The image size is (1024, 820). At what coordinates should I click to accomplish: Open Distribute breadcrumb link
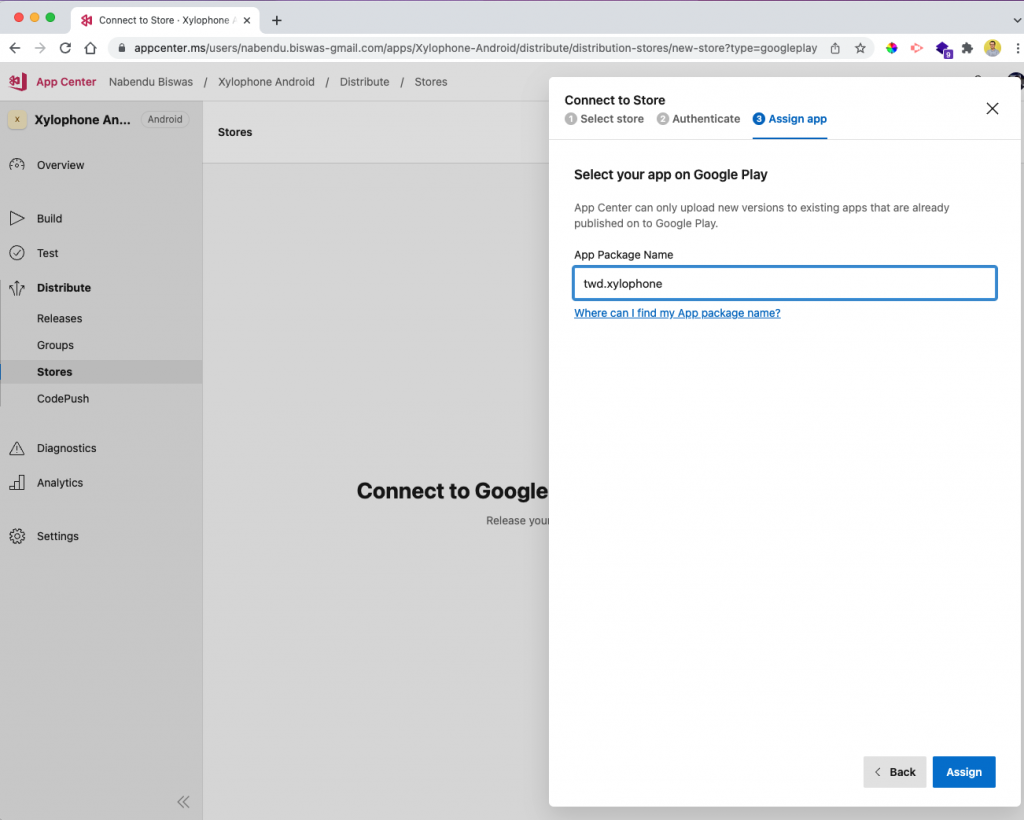(x=364, y=82)
